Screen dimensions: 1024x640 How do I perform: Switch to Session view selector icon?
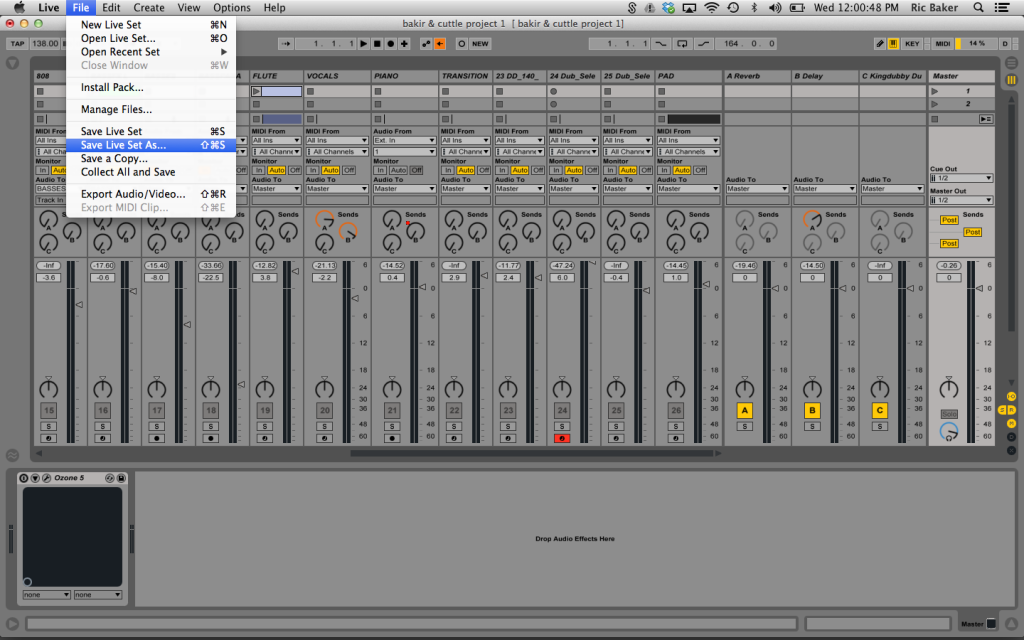tap(1011, 80)
